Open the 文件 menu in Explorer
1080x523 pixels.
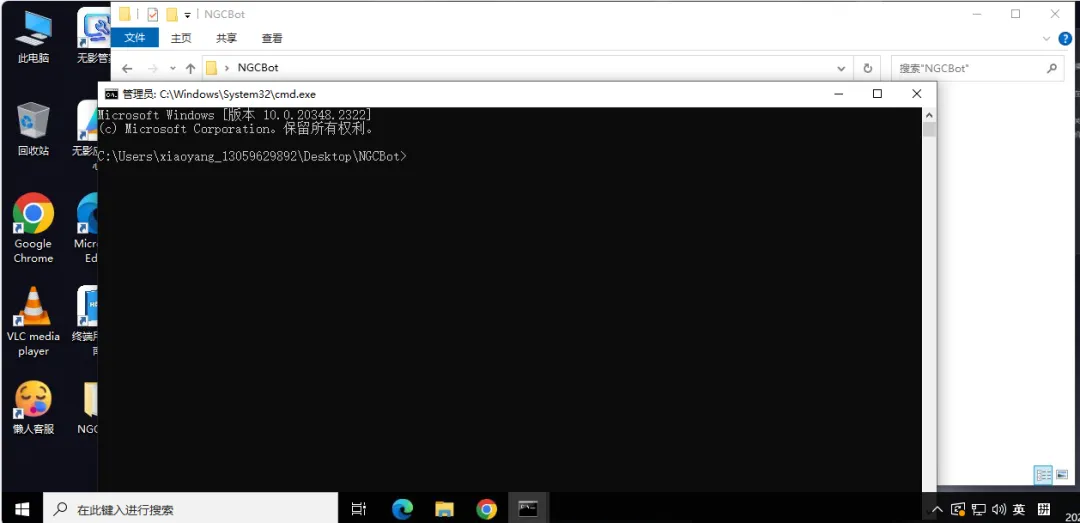(x=135, y=38)
